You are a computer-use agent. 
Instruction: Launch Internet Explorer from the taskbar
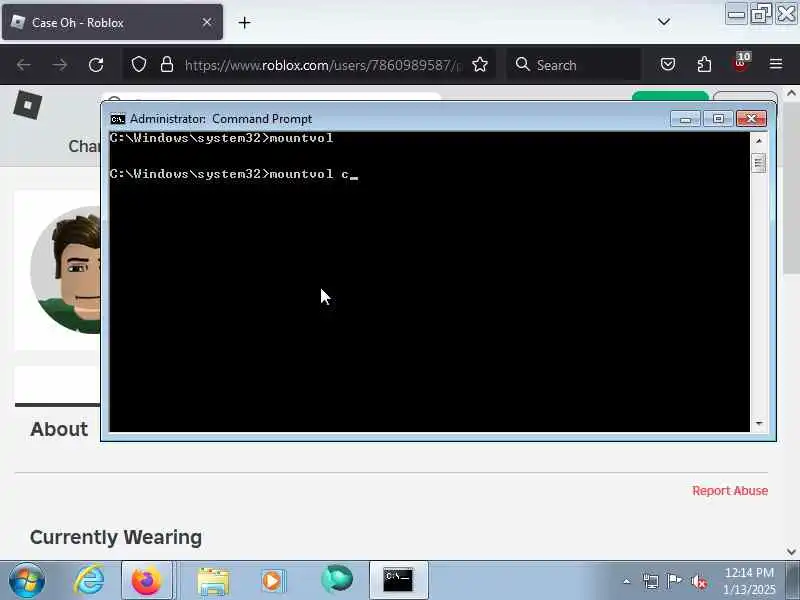(x=89, y=580)
